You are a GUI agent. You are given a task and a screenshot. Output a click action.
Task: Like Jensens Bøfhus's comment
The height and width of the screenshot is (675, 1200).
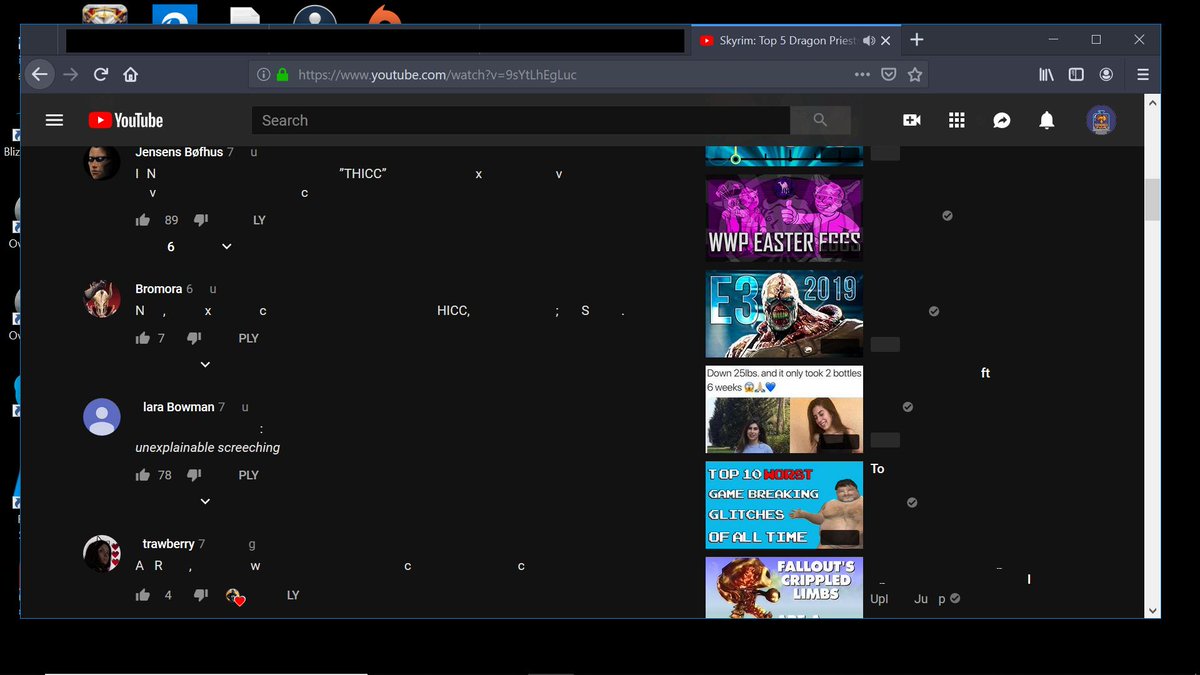click(143, 220)
